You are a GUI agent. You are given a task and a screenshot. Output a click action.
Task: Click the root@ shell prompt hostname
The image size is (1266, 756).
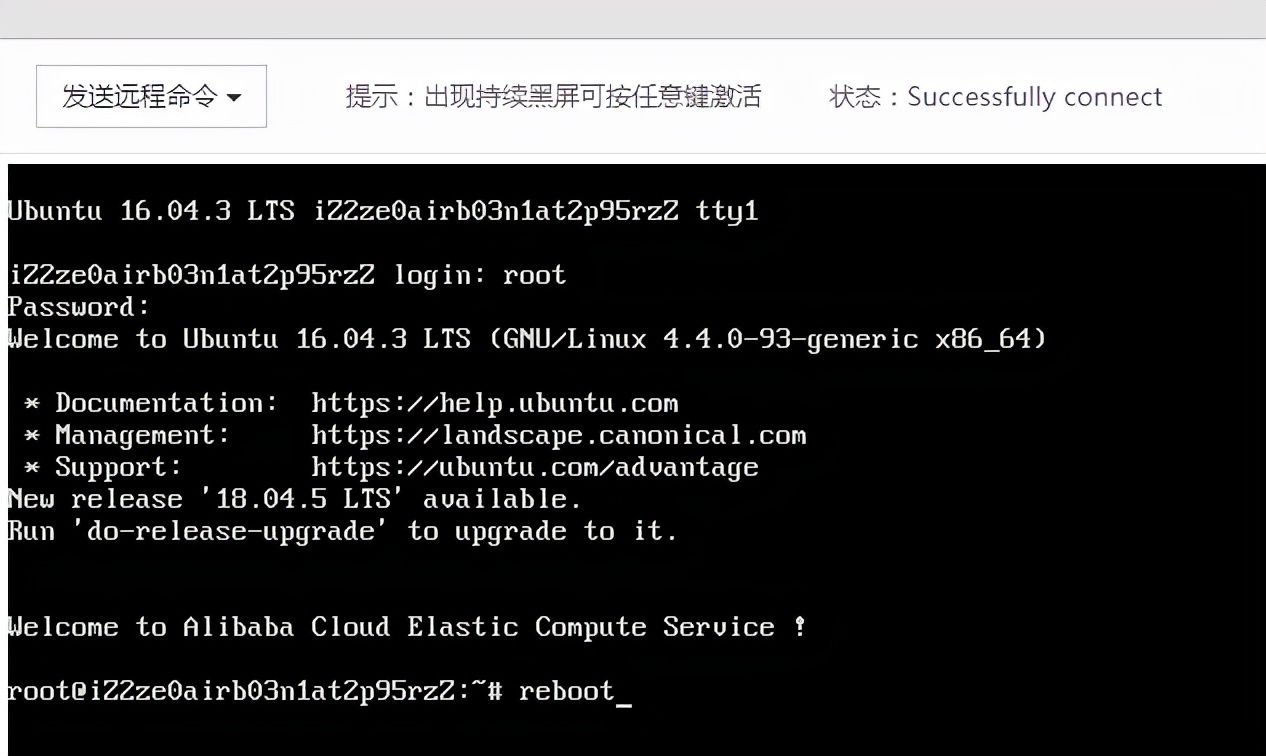(x=240, y=691)
